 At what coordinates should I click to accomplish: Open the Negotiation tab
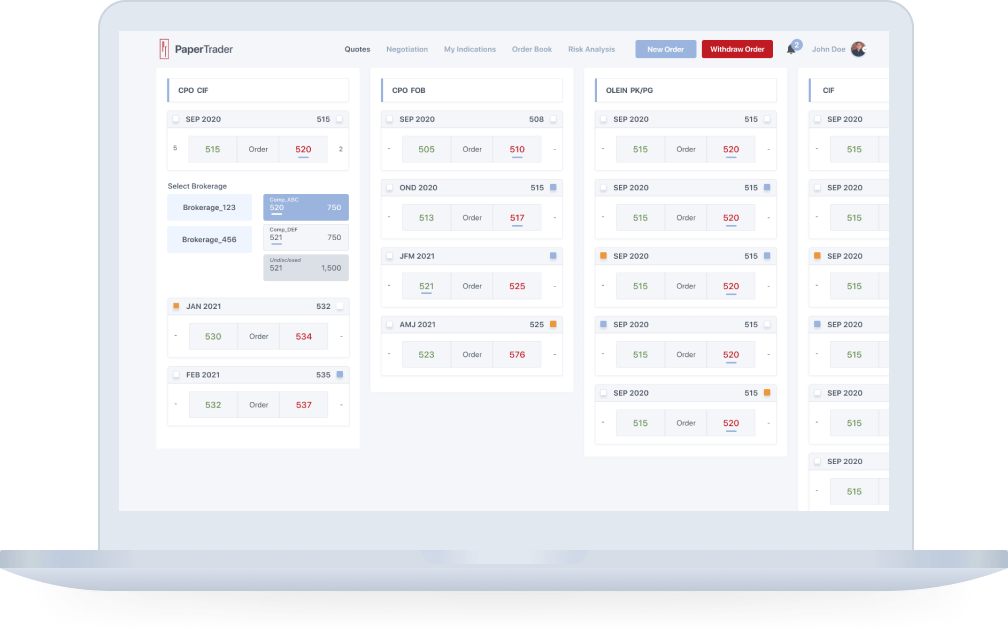coord(407,49)
